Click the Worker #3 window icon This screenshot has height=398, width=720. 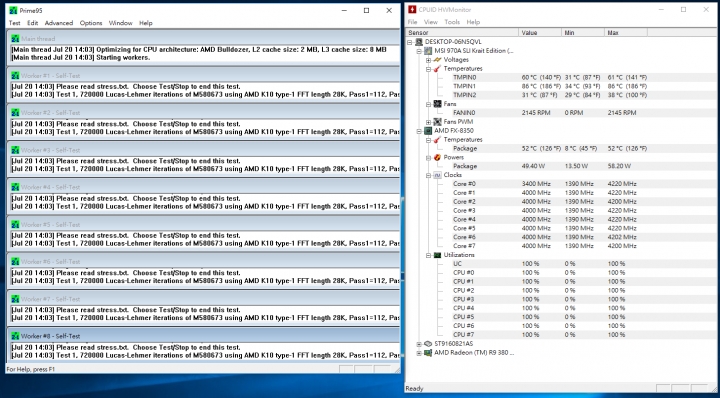tap(15, 150)
